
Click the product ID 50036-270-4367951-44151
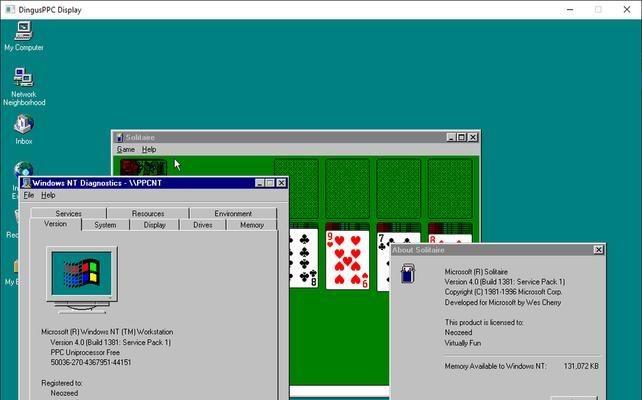point(91,362)
